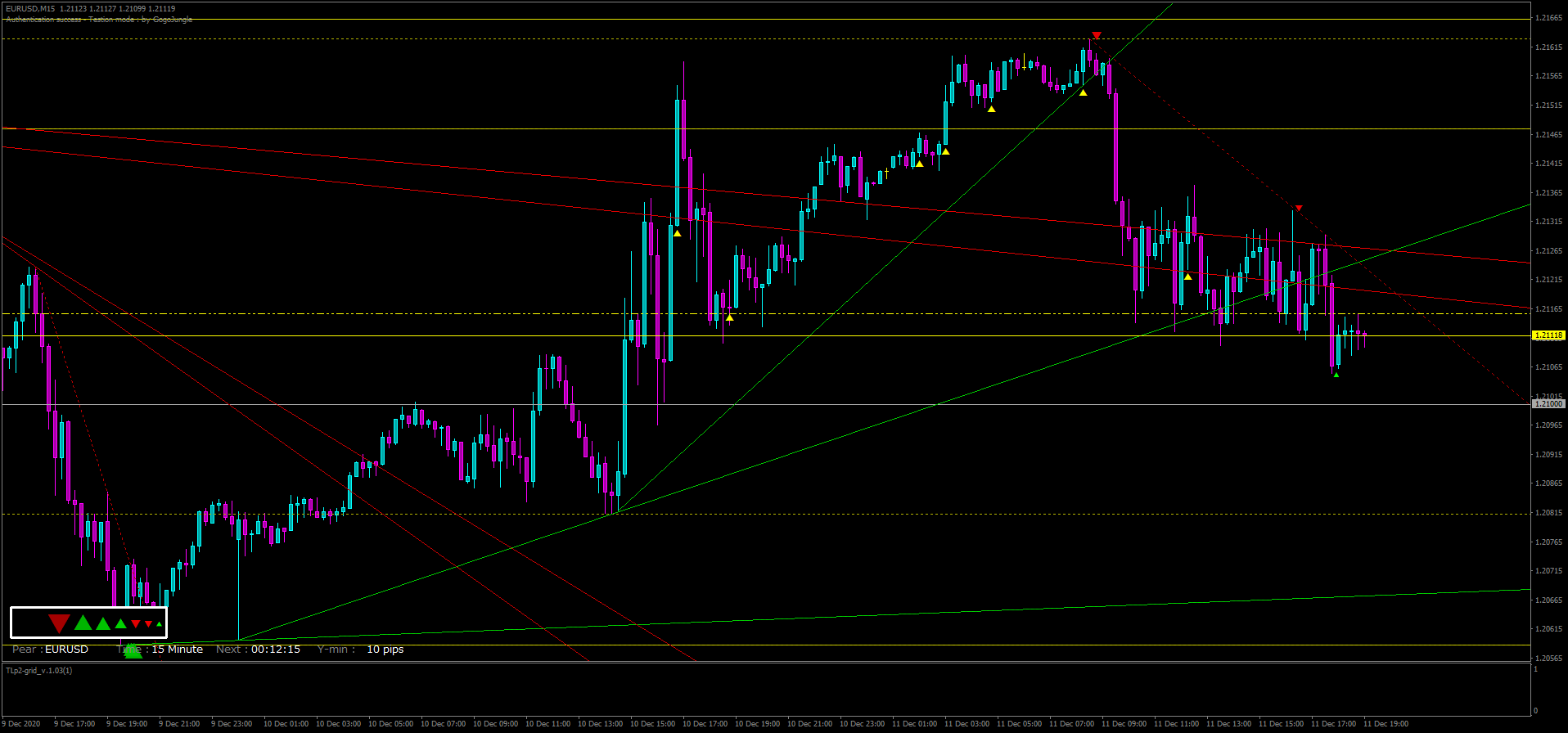
Task: Click the 11 Dec 19:00 time axis label
Action: pos(1386,724)
